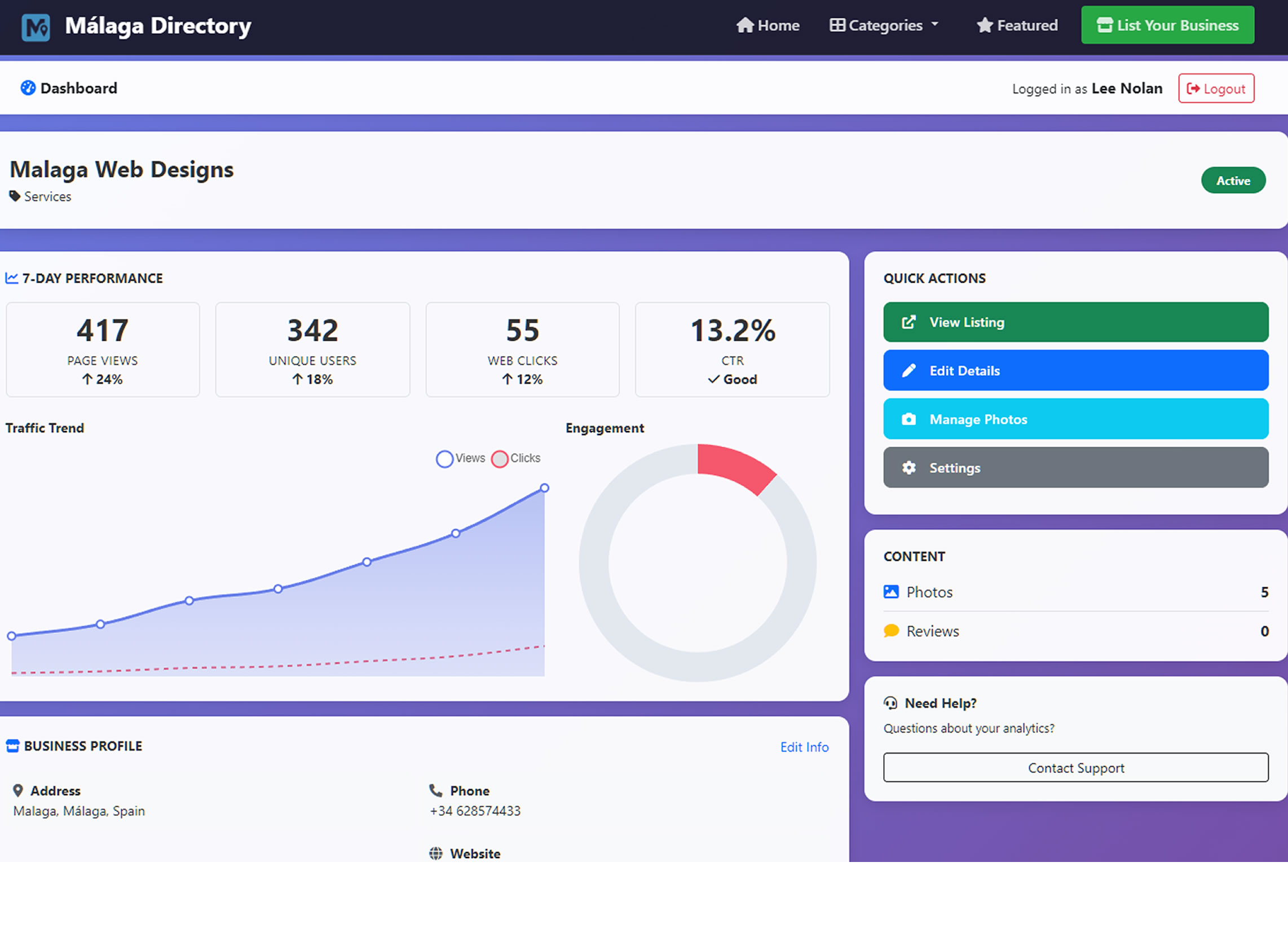Screen dimensions: 1288x950
Task: Click the Manage Photos button
Action: point(1075,419)
